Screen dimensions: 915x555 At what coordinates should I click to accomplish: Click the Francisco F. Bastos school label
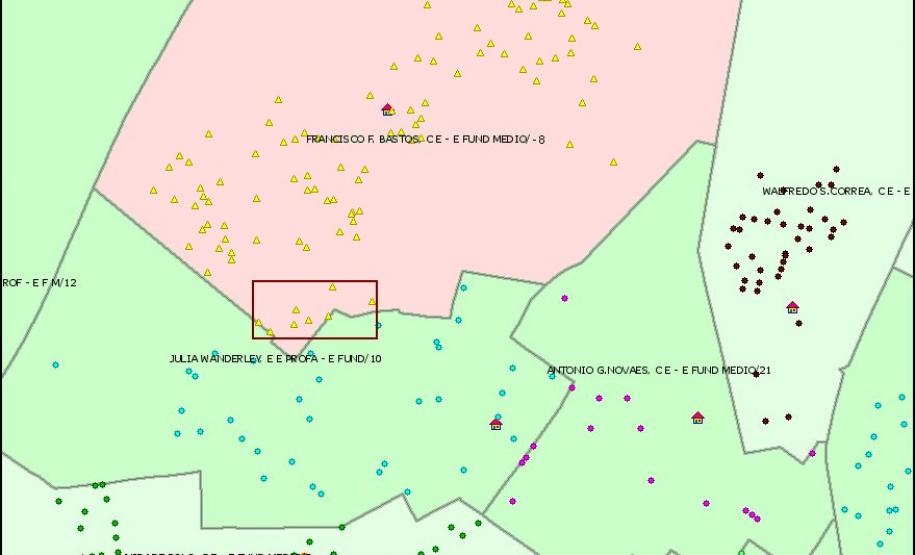tap(426, 139)
